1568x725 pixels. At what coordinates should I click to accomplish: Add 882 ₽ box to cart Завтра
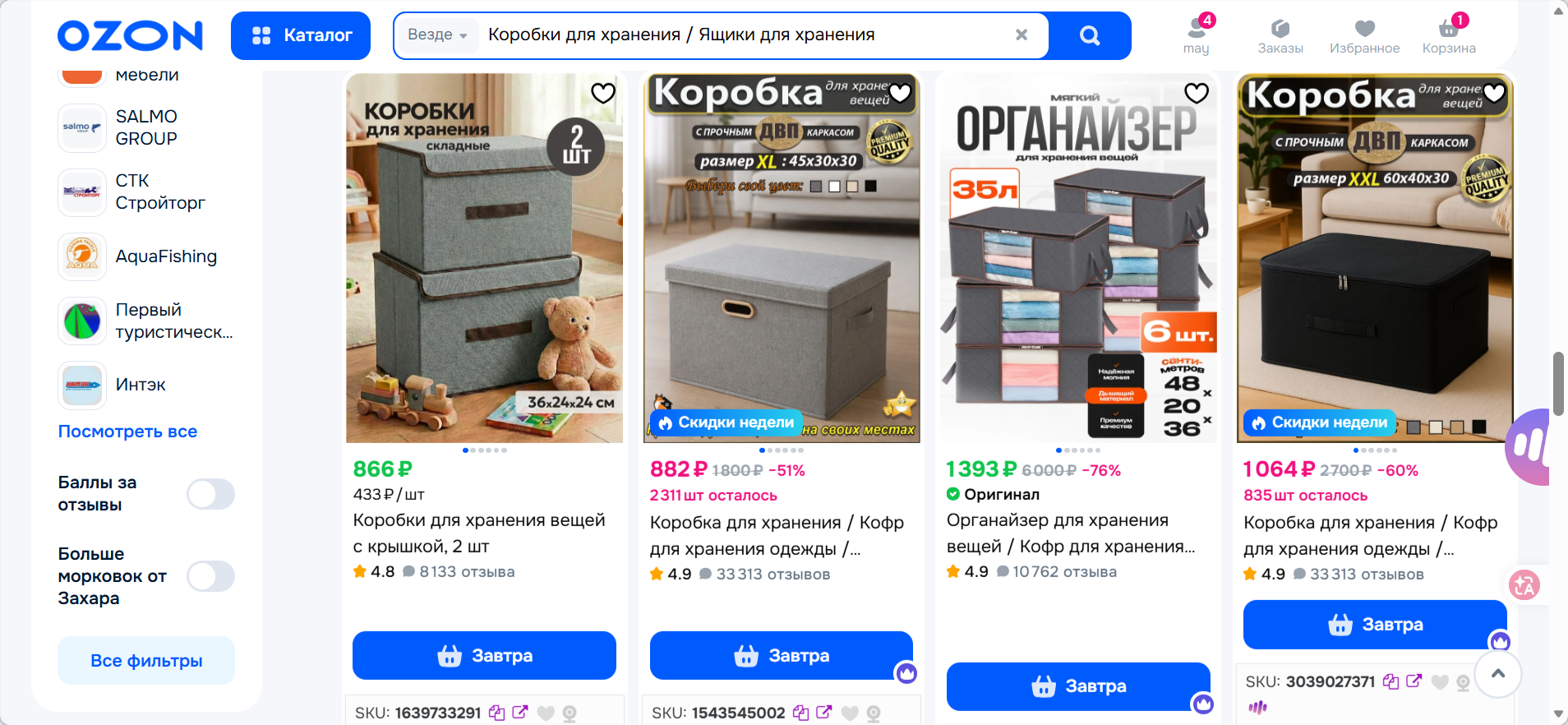[782, 655]
